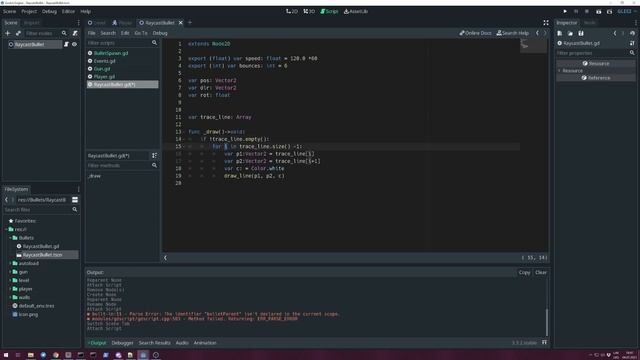The image size is (640, 360).
Task: Open the script editor File menu
Action: pos(91,33)
